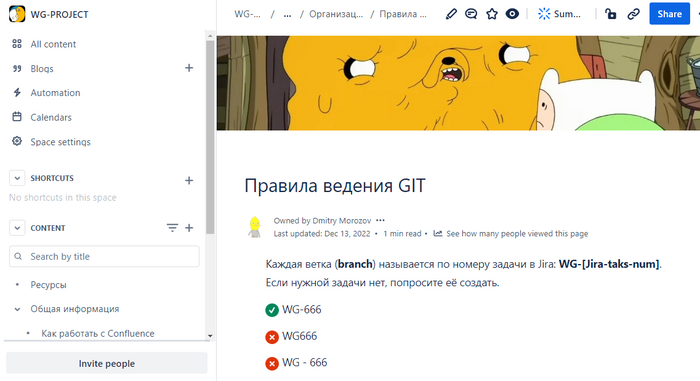Screen dimensions: 700x381
Task: Open Automation in sidebar
Action: 55,93
